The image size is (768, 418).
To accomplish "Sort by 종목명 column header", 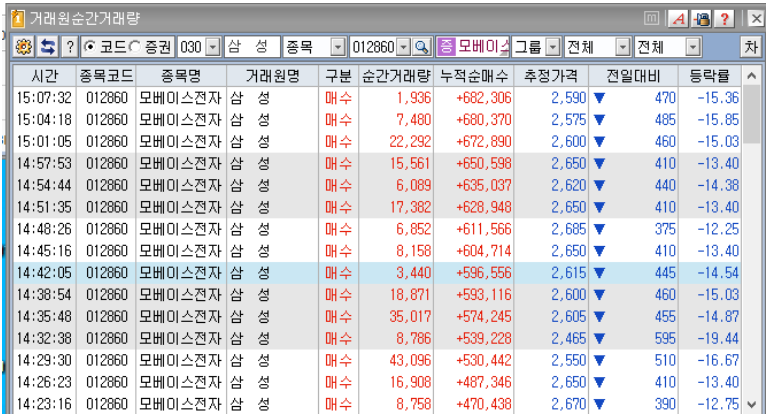I will pyautogui.click(x=181, y=75).
